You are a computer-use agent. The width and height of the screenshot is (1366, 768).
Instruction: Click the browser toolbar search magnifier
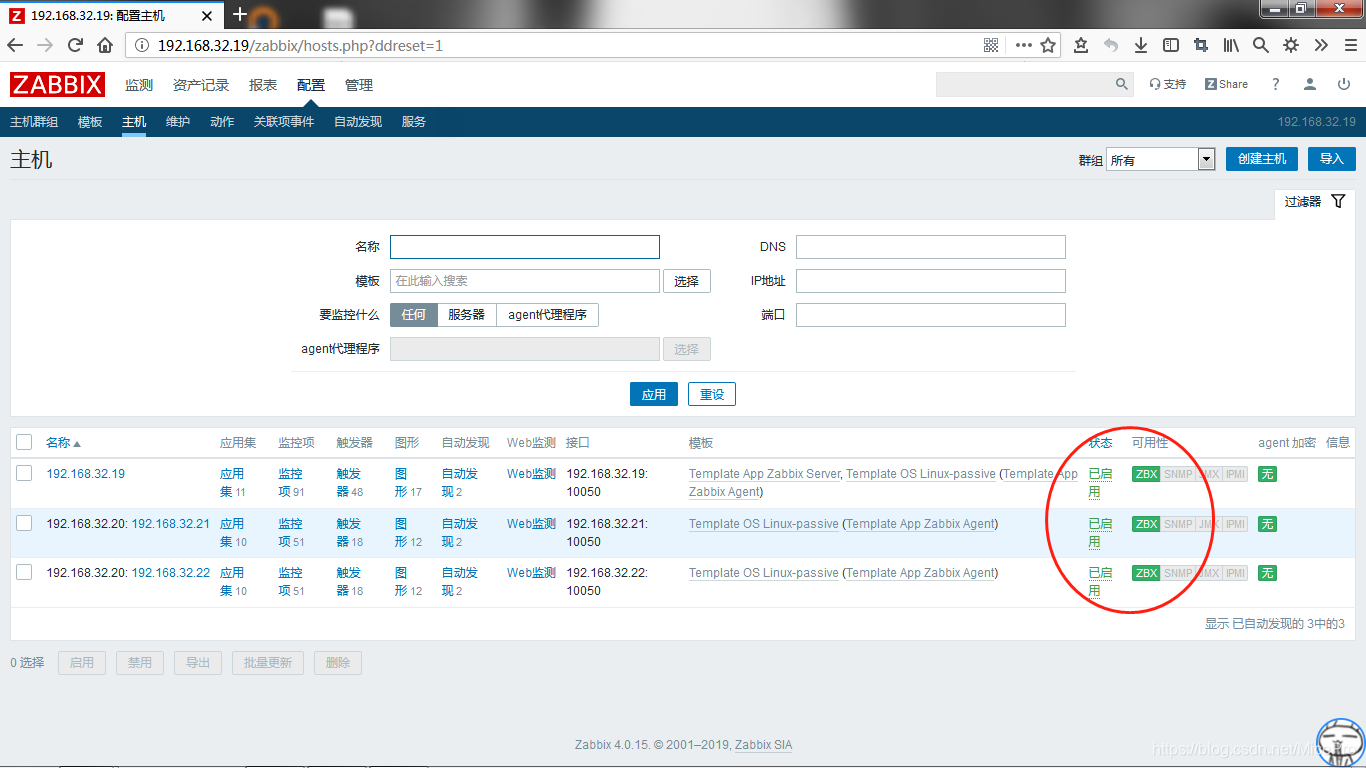coord(1261,45)
